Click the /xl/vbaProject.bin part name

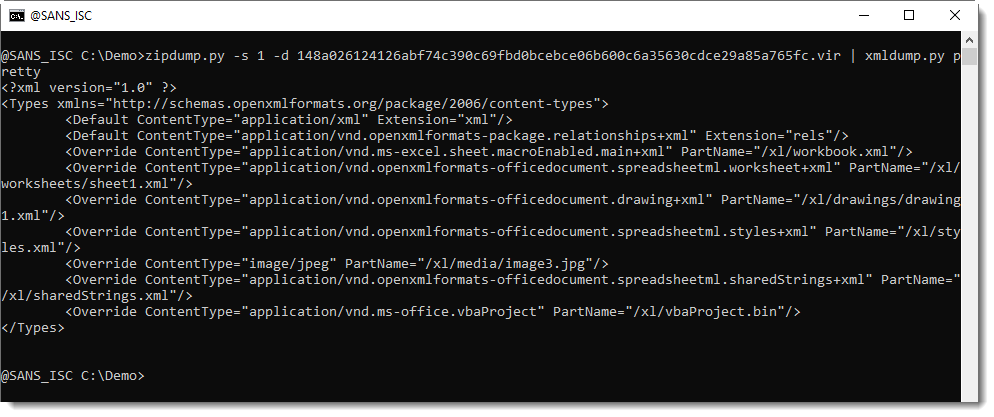(703, 312)
